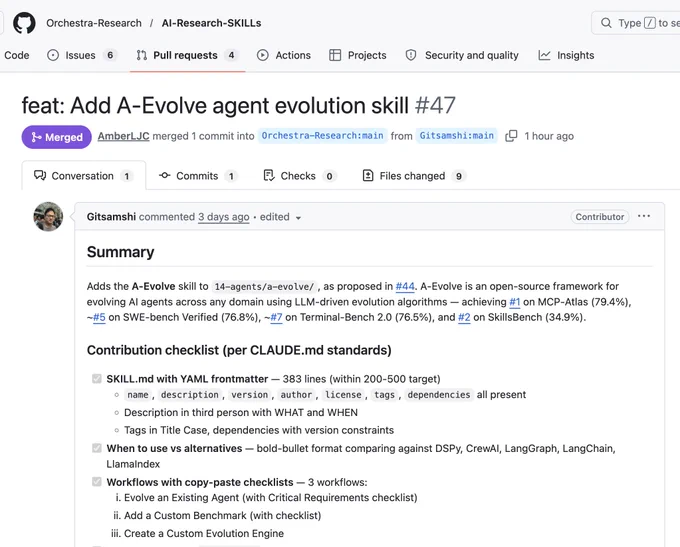Open the #7 link before Terminal-Bench

276,317
